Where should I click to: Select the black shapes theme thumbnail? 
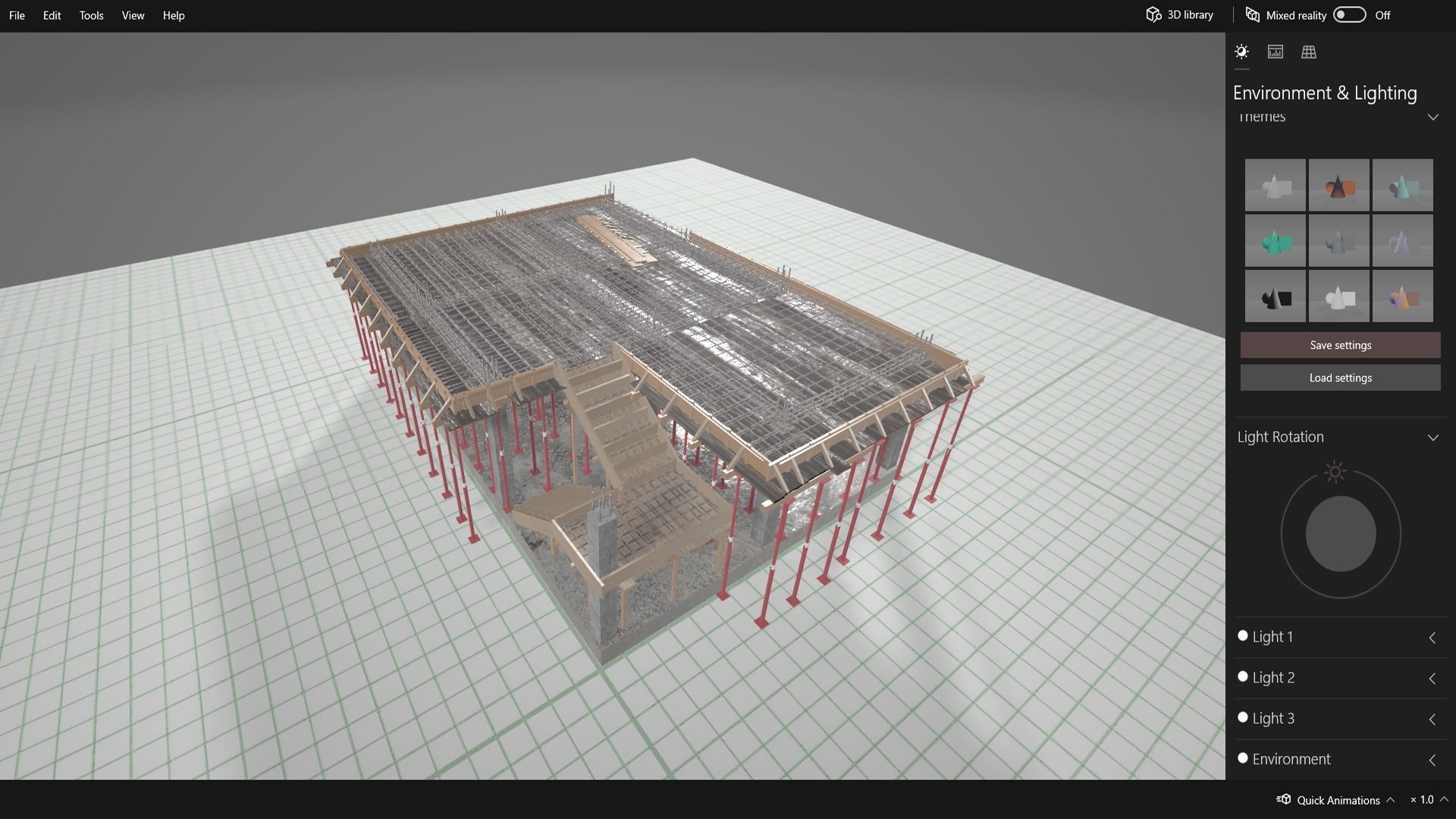pos(1276,296)
